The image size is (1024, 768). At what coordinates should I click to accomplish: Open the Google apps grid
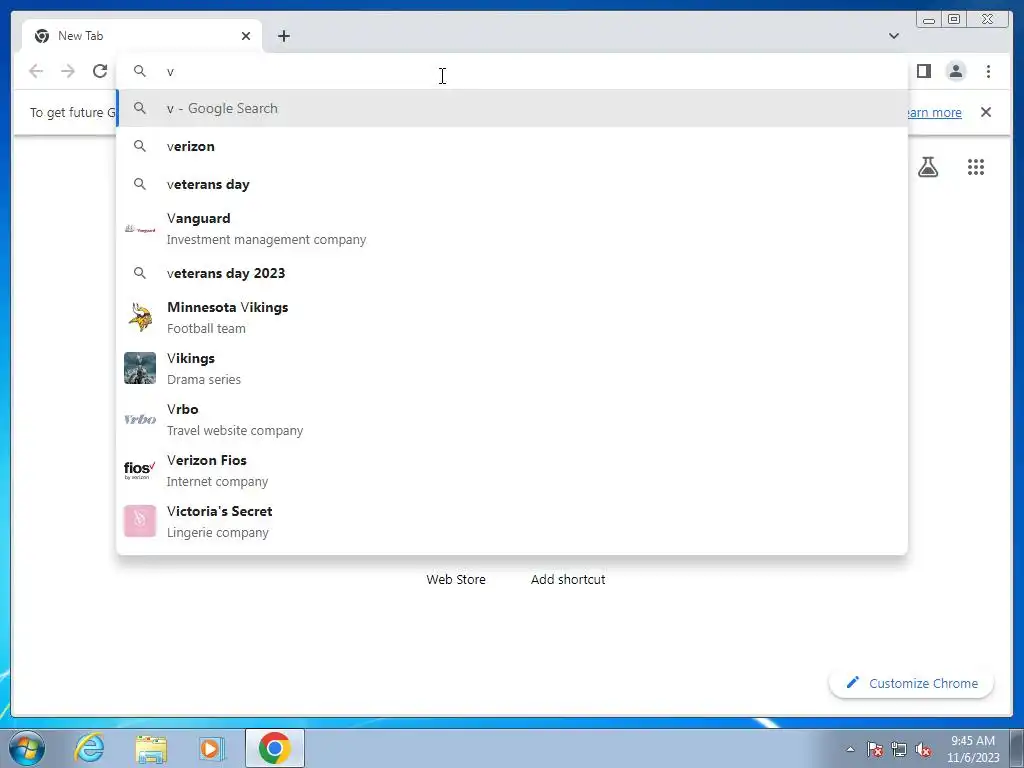[x=976, y=167]
